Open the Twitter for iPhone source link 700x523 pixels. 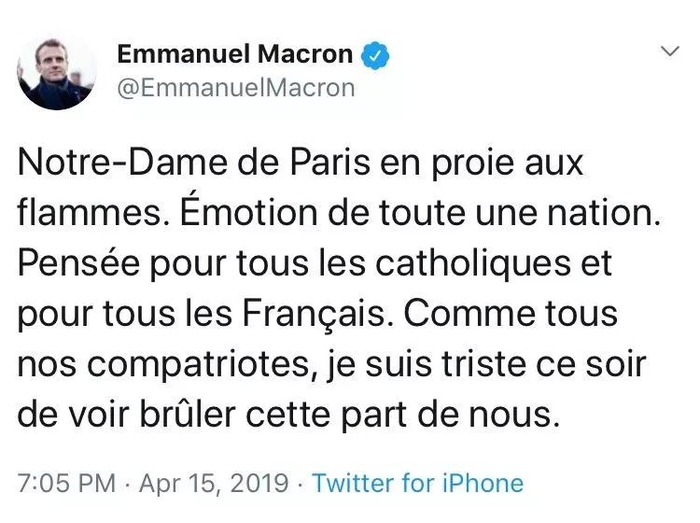pos(417,484)
